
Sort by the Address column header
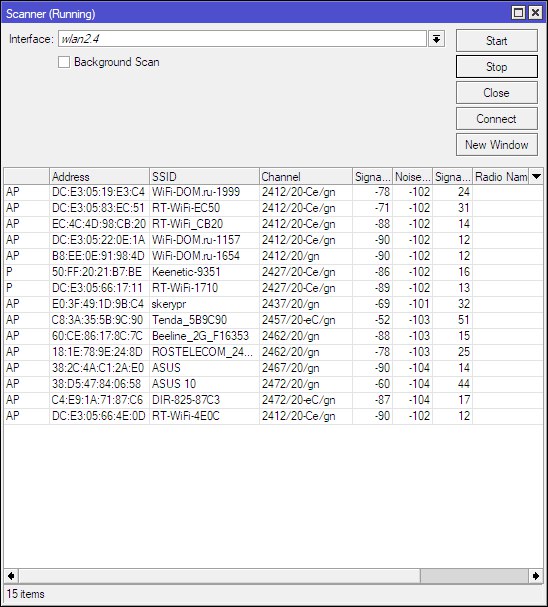(99, 177)
